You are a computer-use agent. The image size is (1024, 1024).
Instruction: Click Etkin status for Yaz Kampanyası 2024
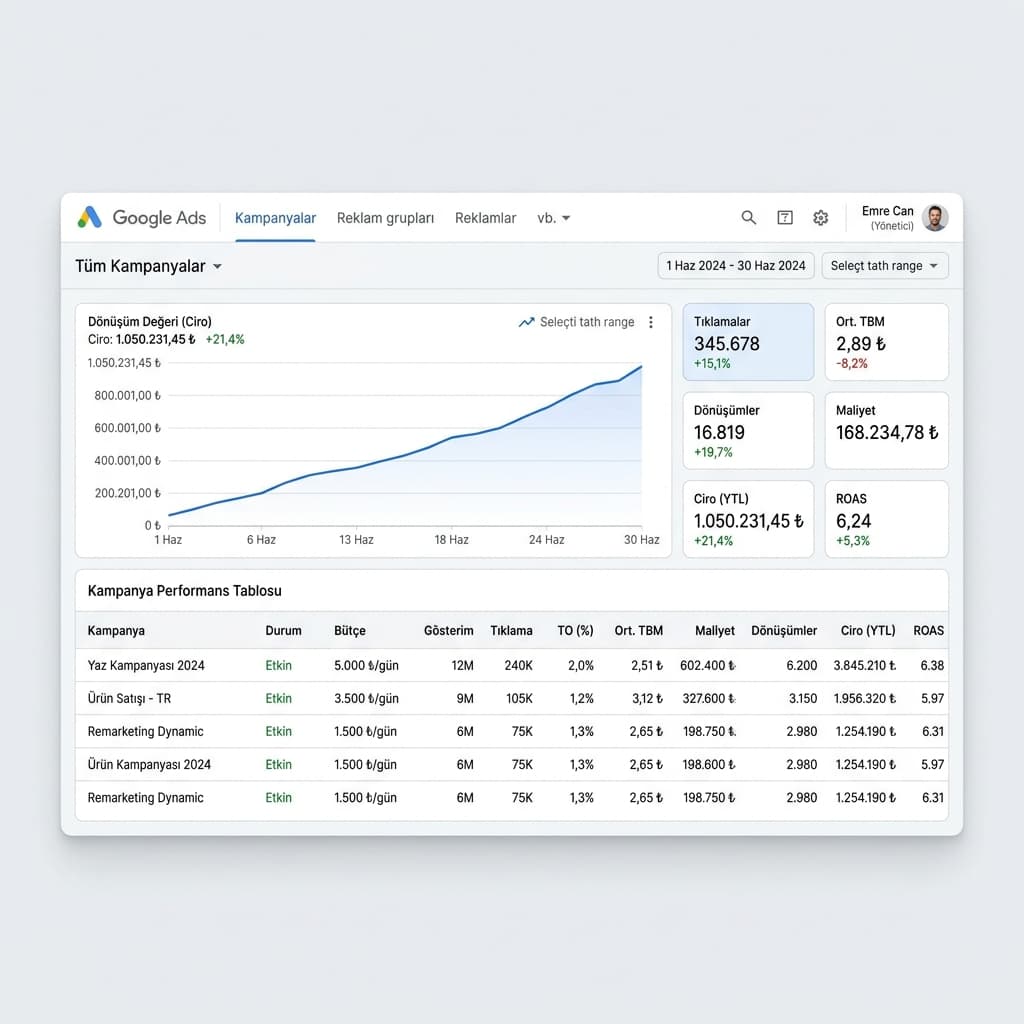(278, 665)
